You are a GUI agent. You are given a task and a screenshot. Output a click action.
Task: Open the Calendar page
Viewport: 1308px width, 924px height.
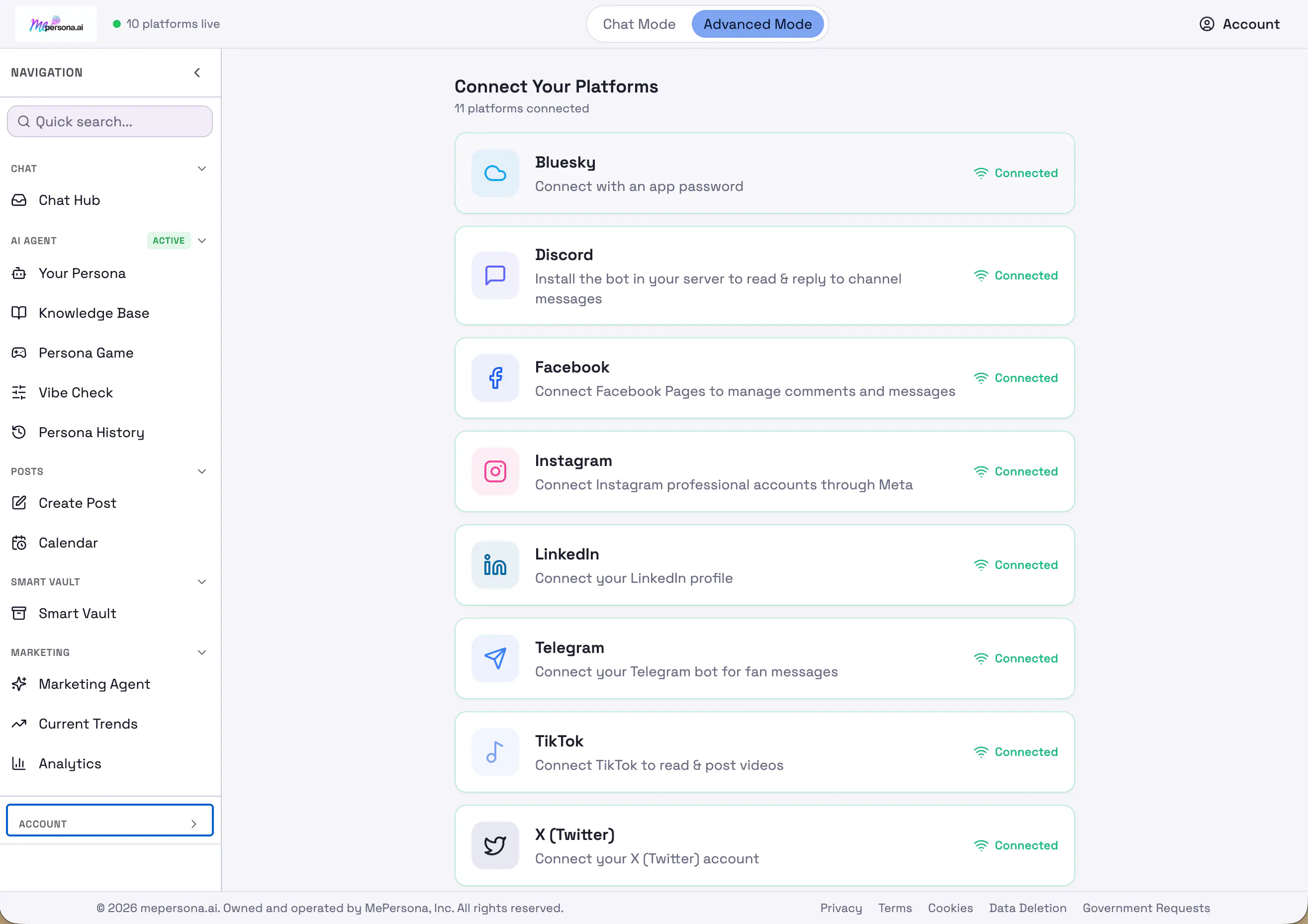110,543
